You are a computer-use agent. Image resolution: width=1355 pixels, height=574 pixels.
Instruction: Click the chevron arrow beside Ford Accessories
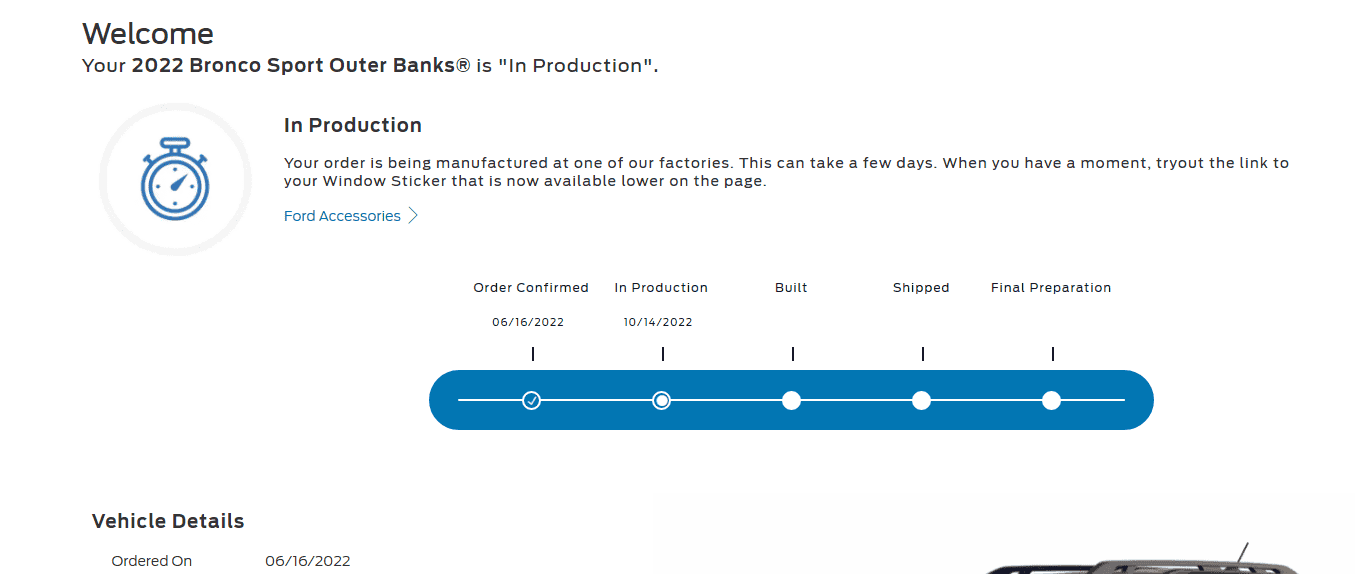tap(413, 216)
